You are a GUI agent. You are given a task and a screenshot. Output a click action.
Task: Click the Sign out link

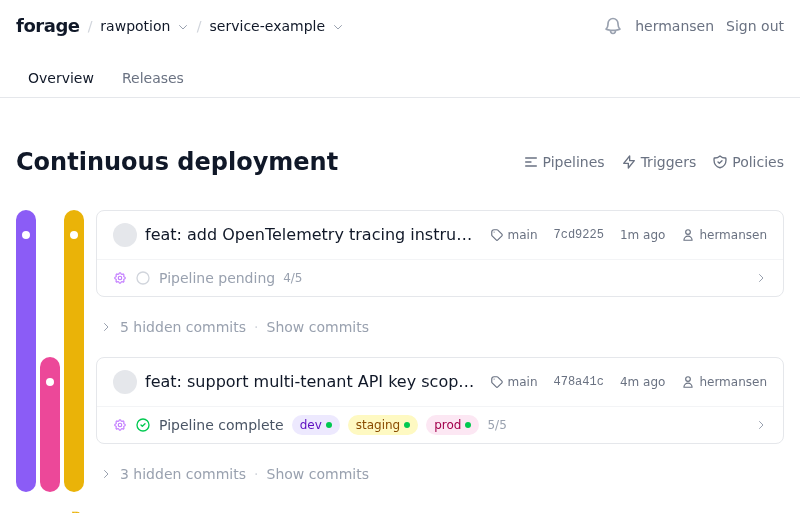[x=755, y=26]
